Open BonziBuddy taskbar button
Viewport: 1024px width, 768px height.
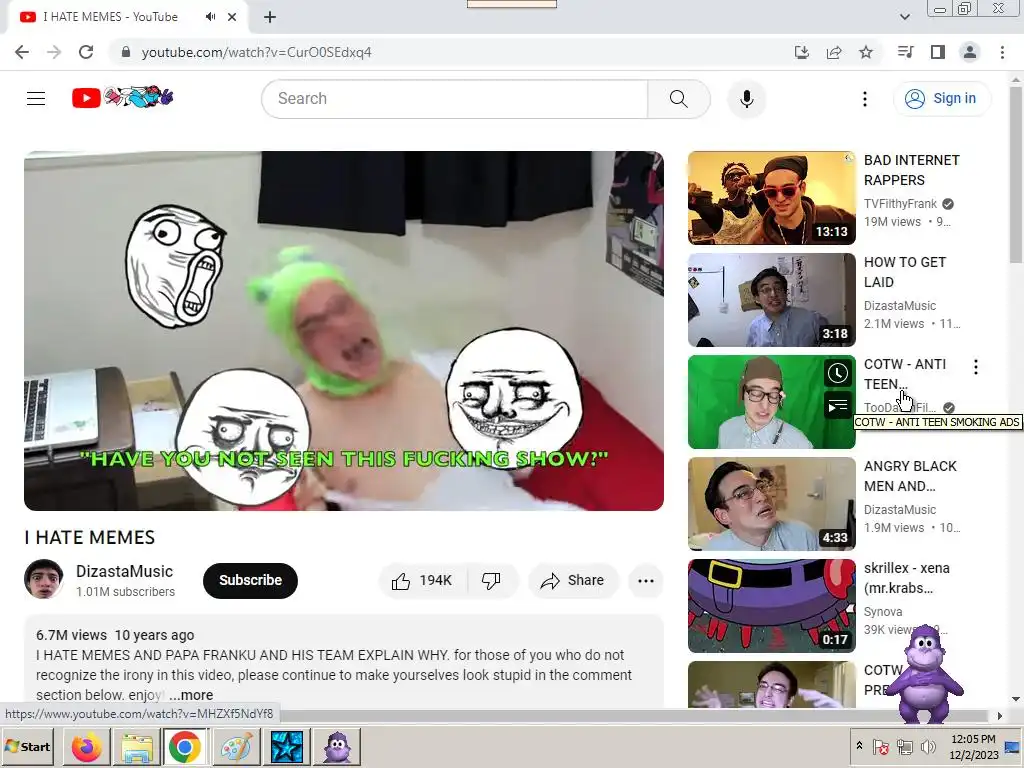click(x=336, y=746)
